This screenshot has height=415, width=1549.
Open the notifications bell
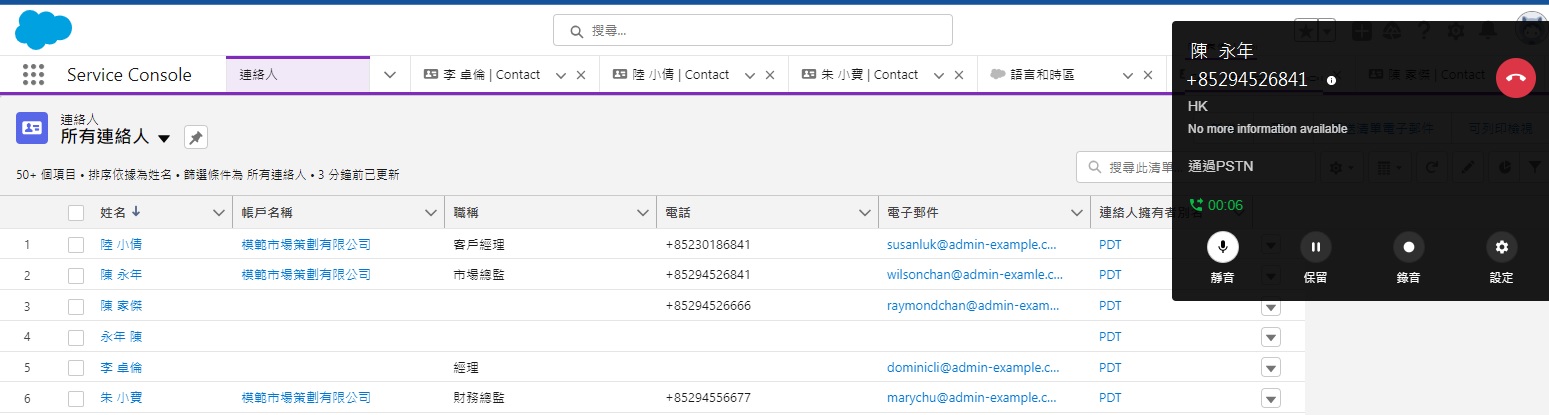pyautogui.click(x=1488, y=31)
